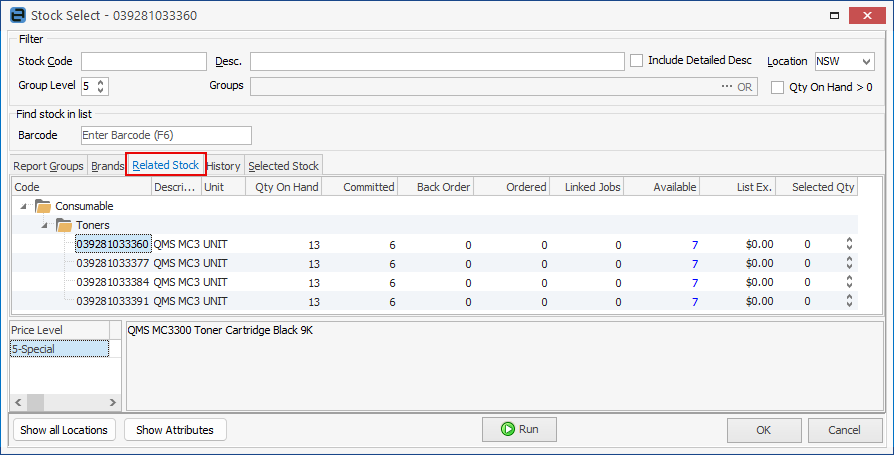The height and width of the screenshot is (455, 894).
Task: Sort by the Selected Qty column header
Action: coord(816,187)
